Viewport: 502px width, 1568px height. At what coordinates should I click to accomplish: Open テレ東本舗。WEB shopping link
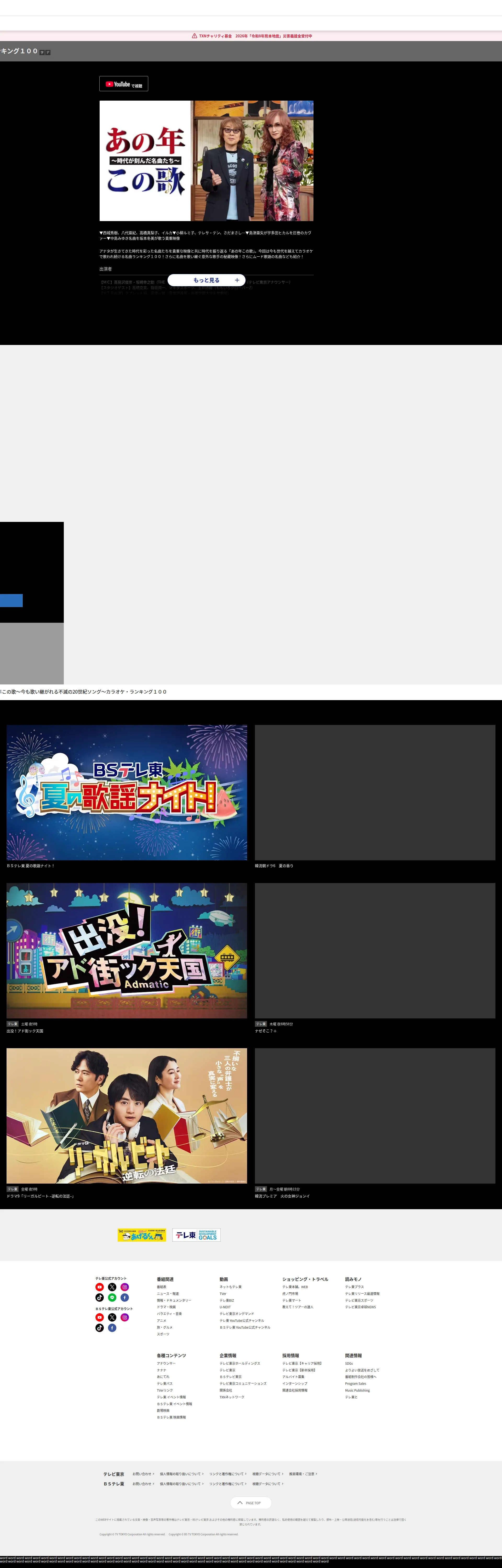[295, 1287]
